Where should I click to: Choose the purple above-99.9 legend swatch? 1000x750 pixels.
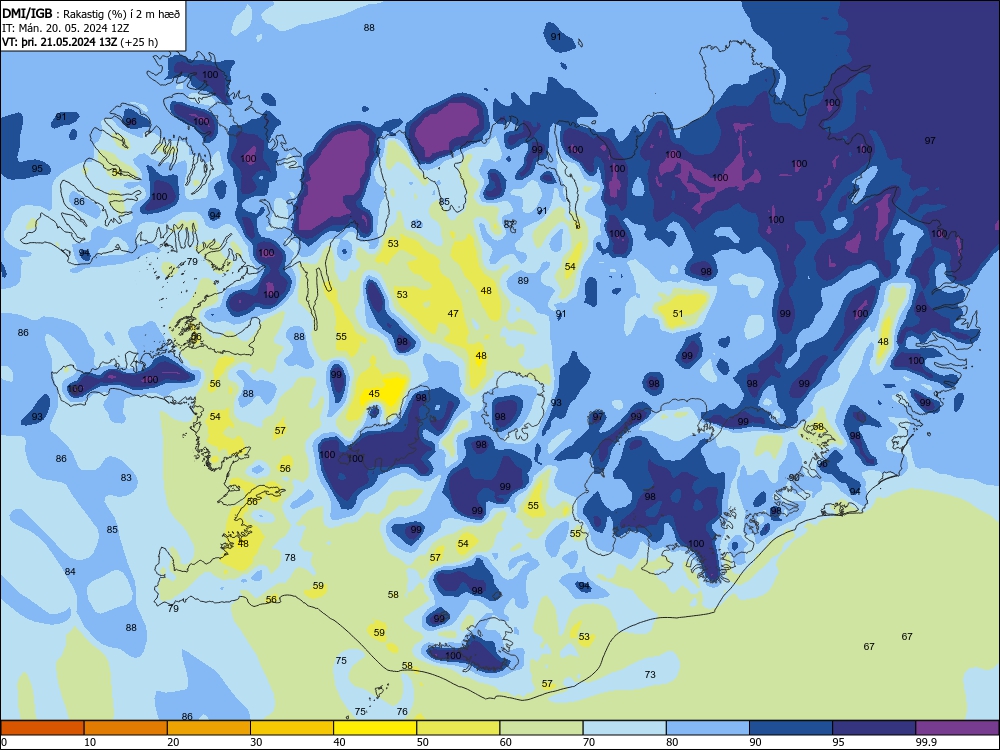pyautogui.click(x=957, y=728)
